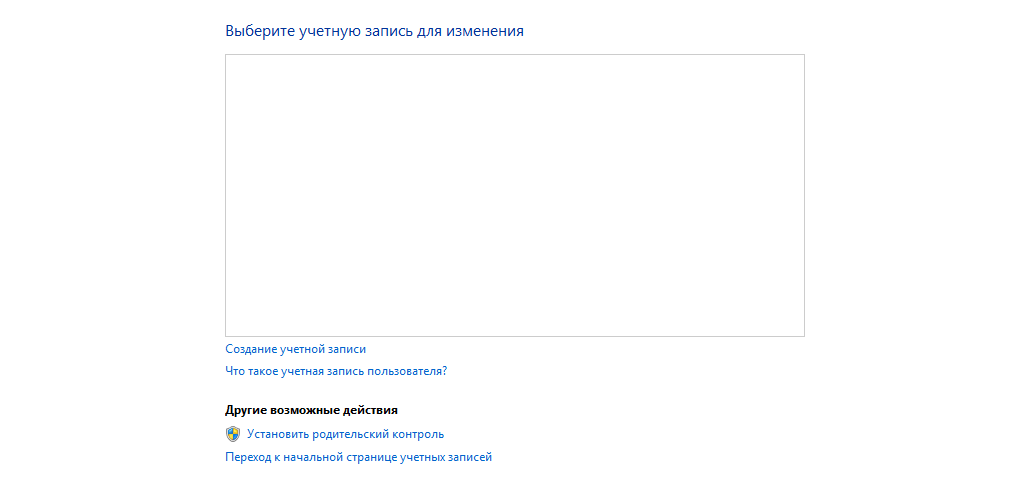1031x488 pixels.
Task: Click inside the empty accounts list box
Action: (514, 195)
